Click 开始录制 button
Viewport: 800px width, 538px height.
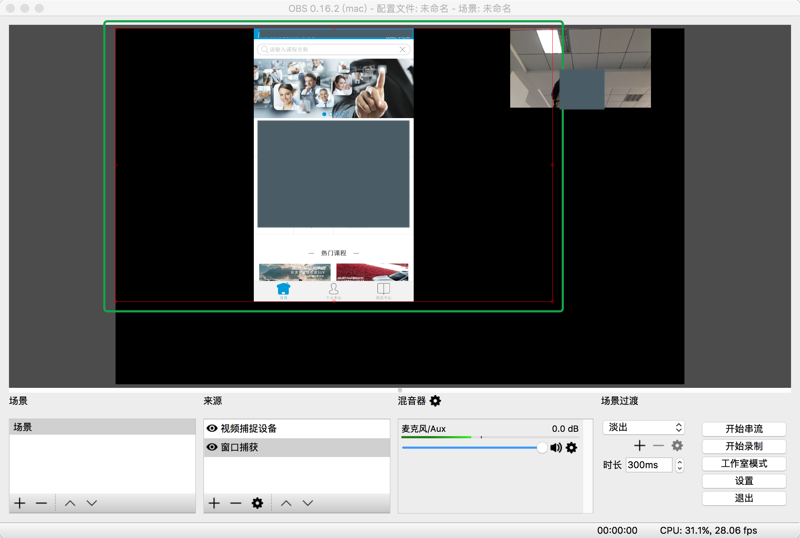tap(744, 446)
